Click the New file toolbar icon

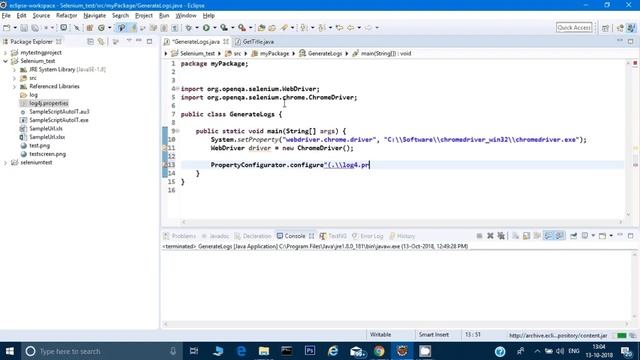[x=7, y=28]
